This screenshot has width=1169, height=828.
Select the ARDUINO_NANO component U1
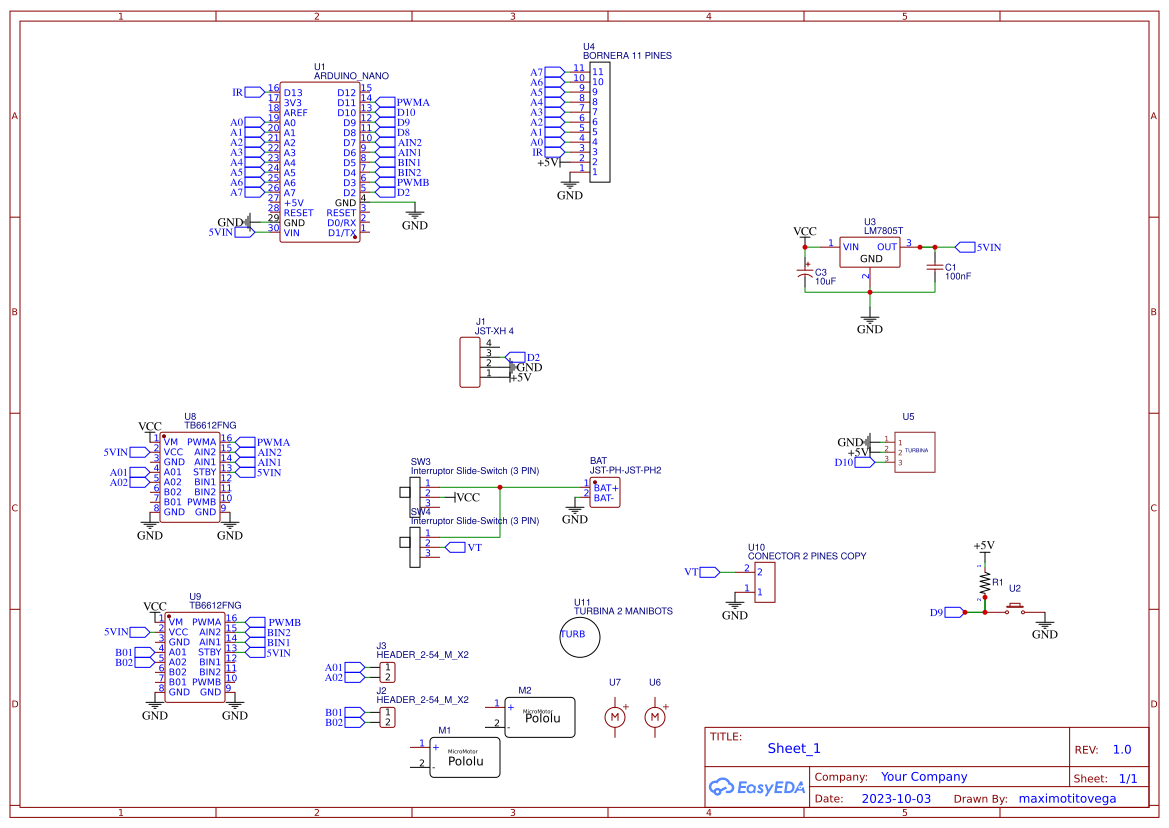(320, 160)
